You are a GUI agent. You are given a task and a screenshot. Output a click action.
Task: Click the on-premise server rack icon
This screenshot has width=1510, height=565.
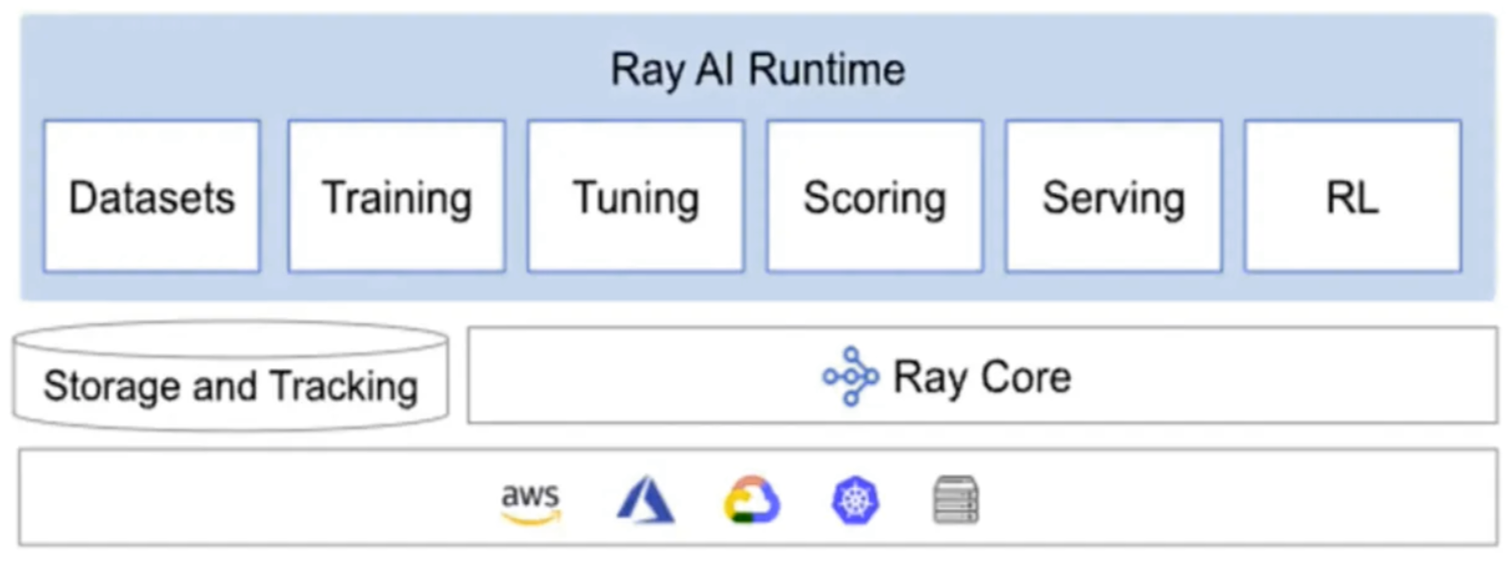click(x=956, y=500)
